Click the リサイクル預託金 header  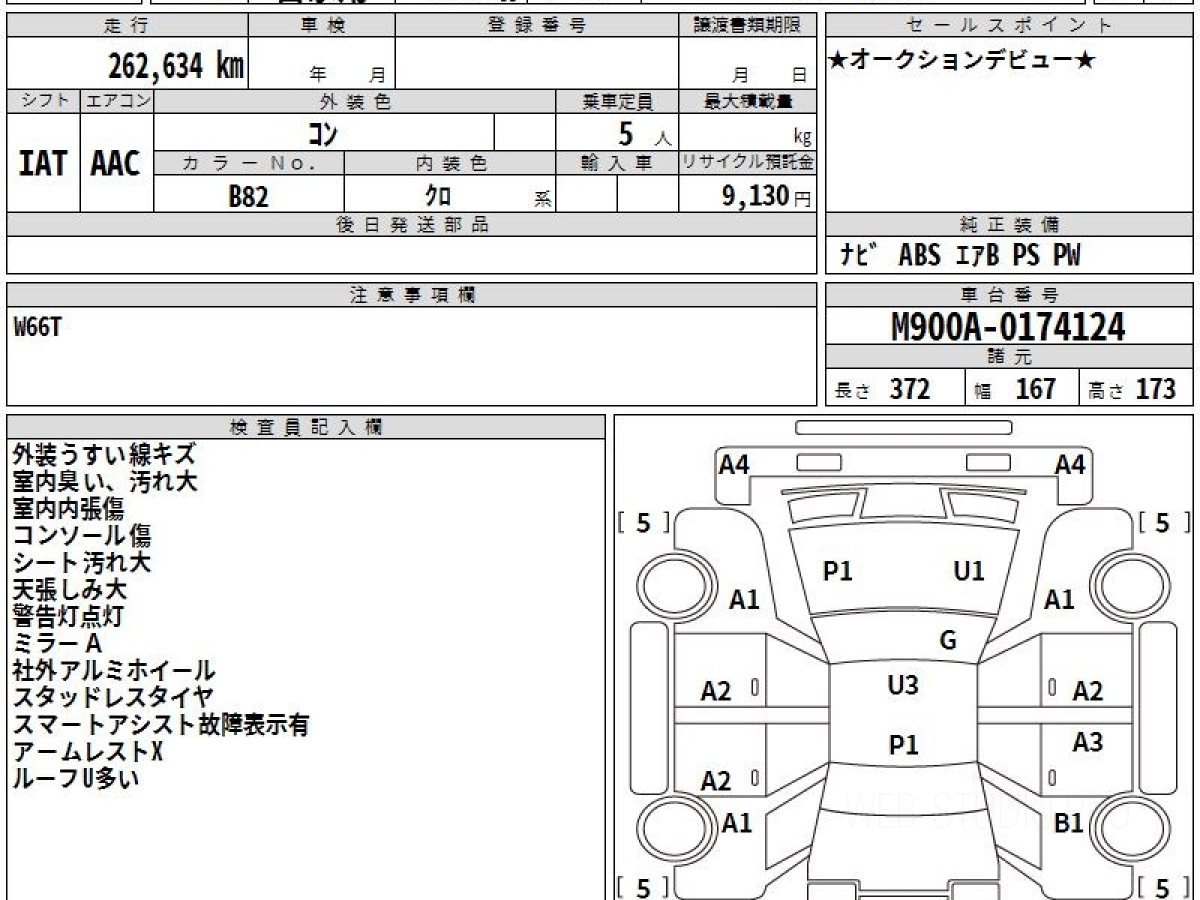748,164
